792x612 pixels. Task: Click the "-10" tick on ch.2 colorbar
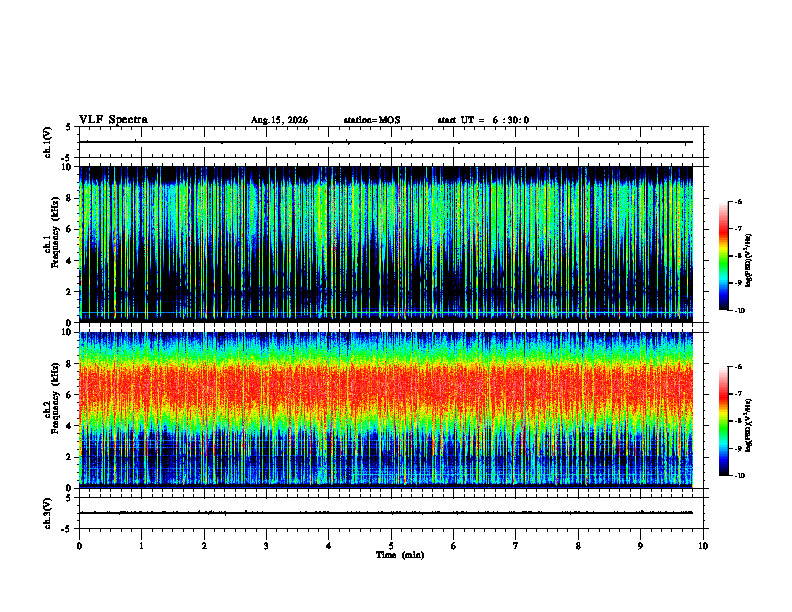[740, 476]
